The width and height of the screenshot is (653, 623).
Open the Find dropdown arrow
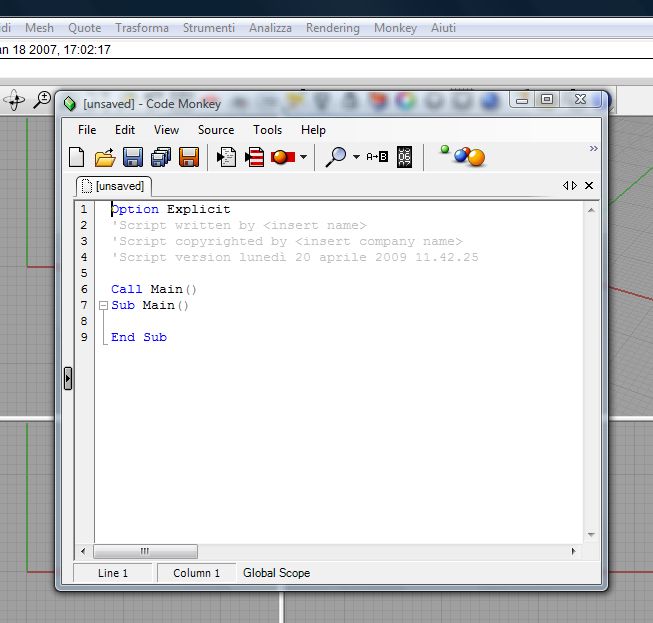(356, 157)
